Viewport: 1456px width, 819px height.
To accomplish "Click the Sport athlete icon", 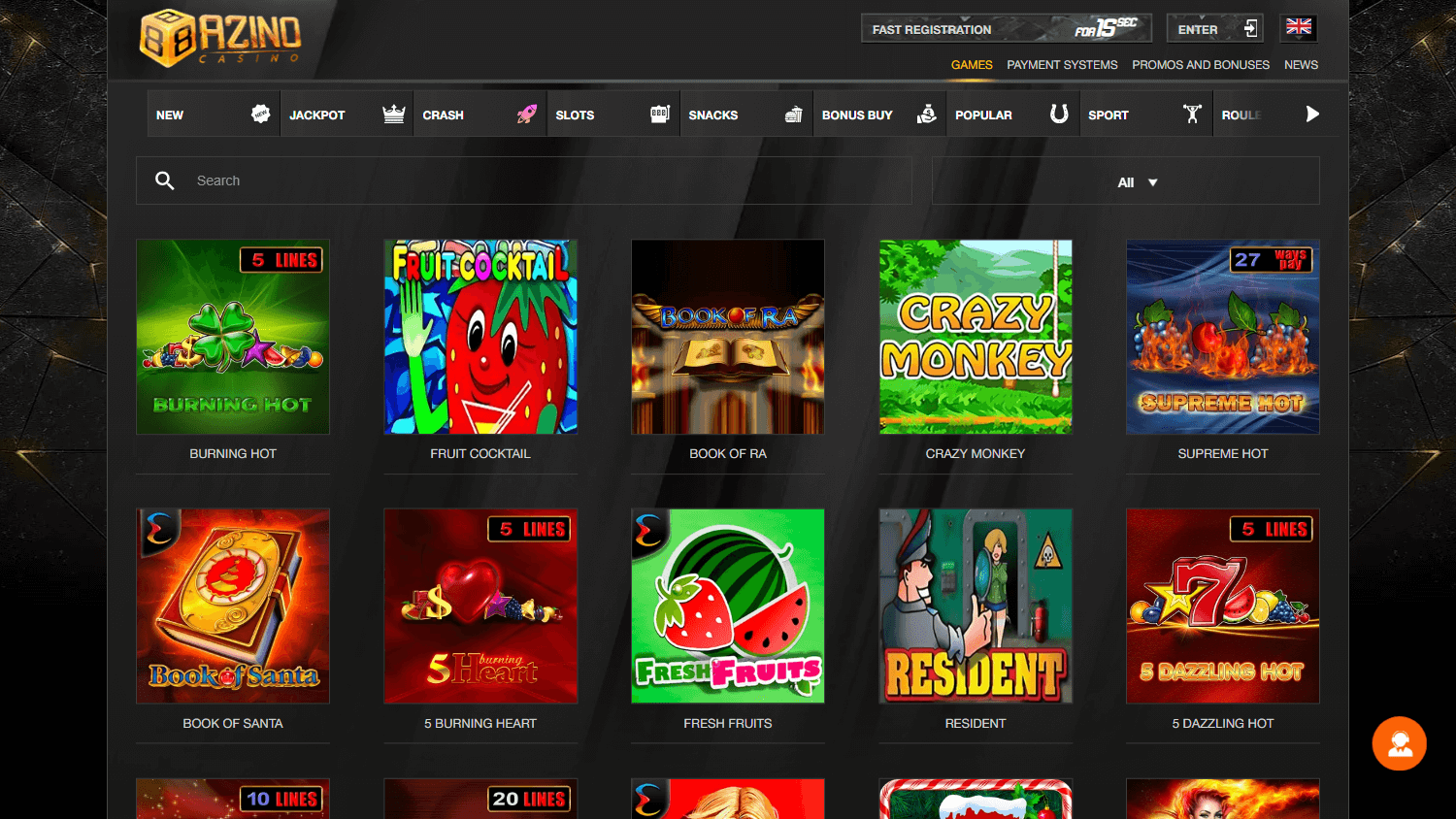I will click(1192, 114).
